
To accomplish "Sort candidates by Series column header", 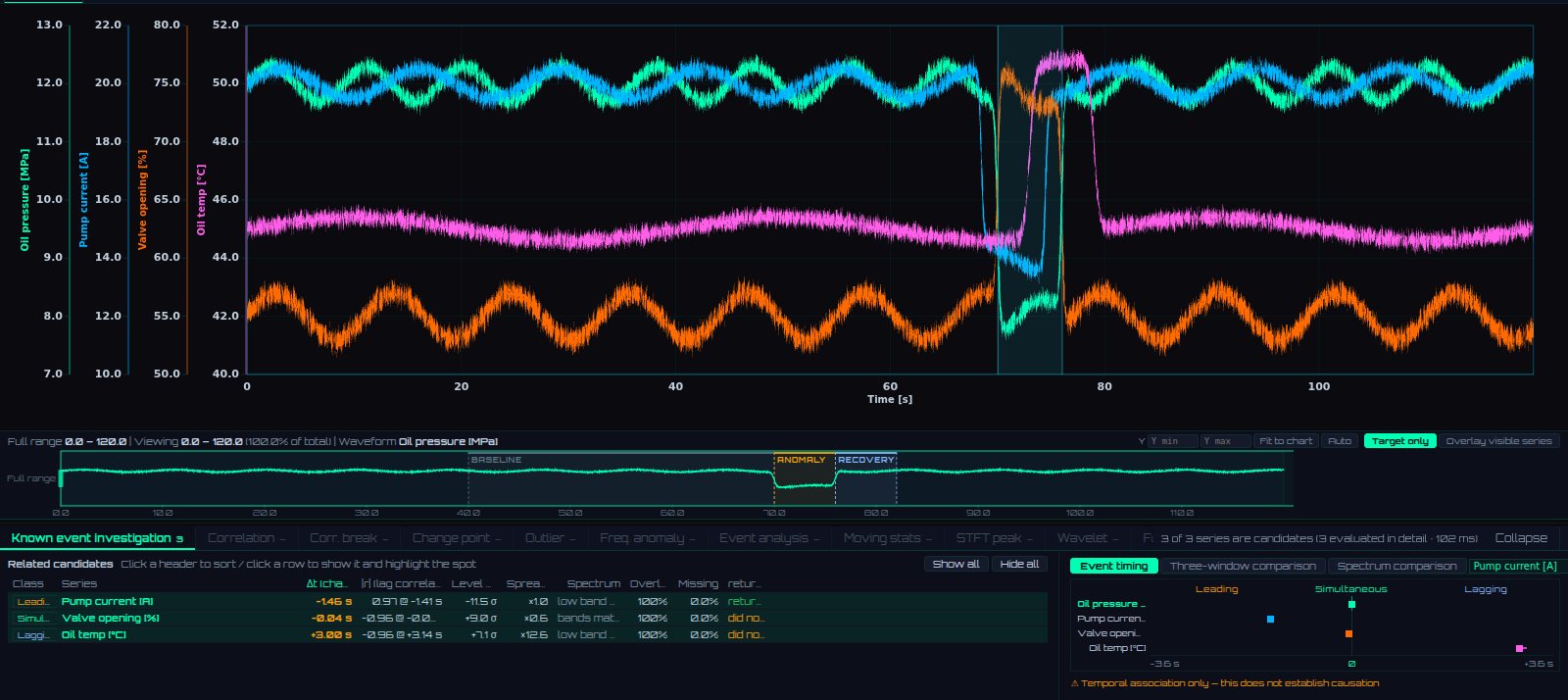I will [79, 583].
